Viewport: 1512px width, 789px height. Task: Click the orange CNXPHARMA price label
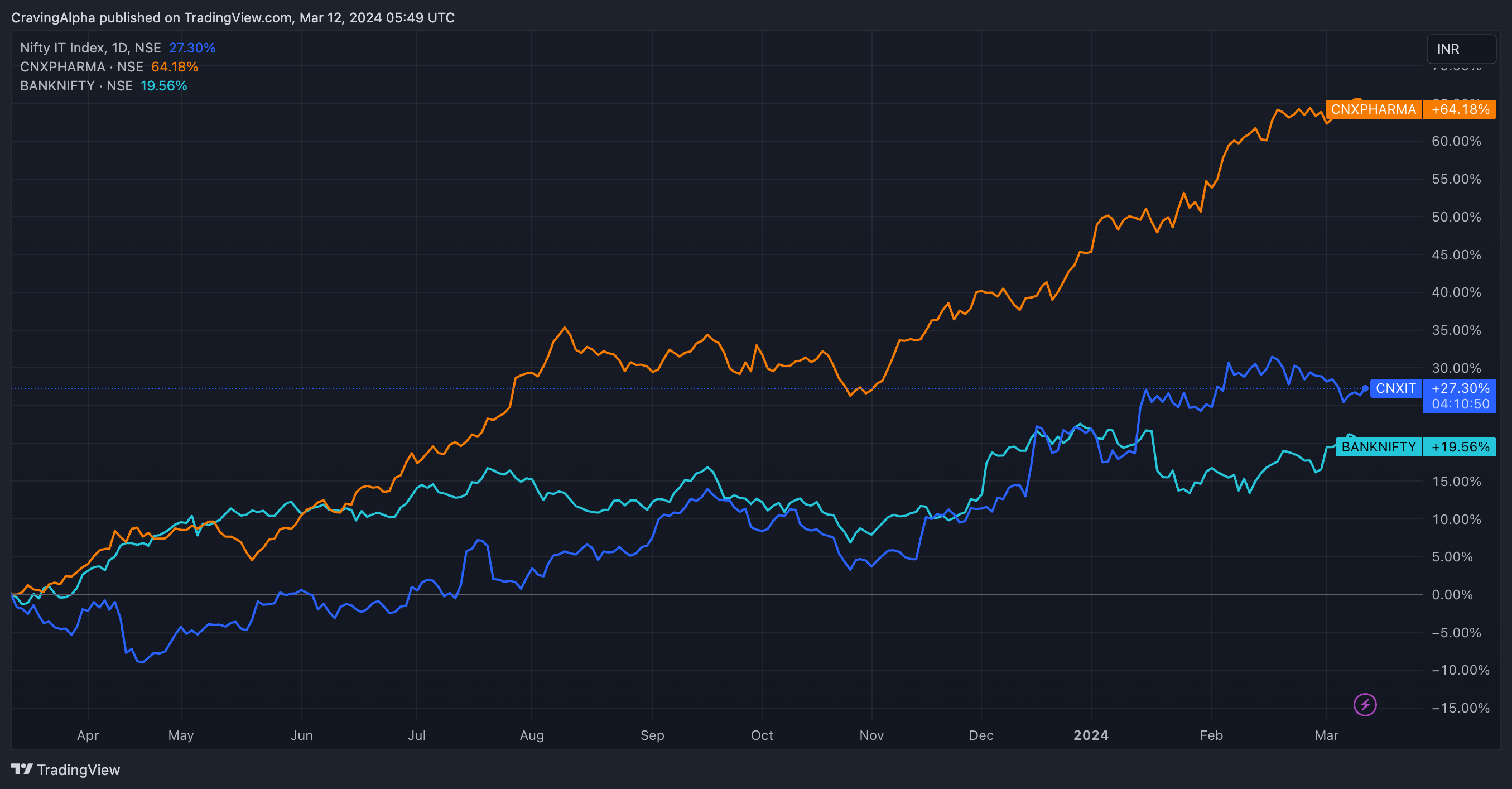1373,109
